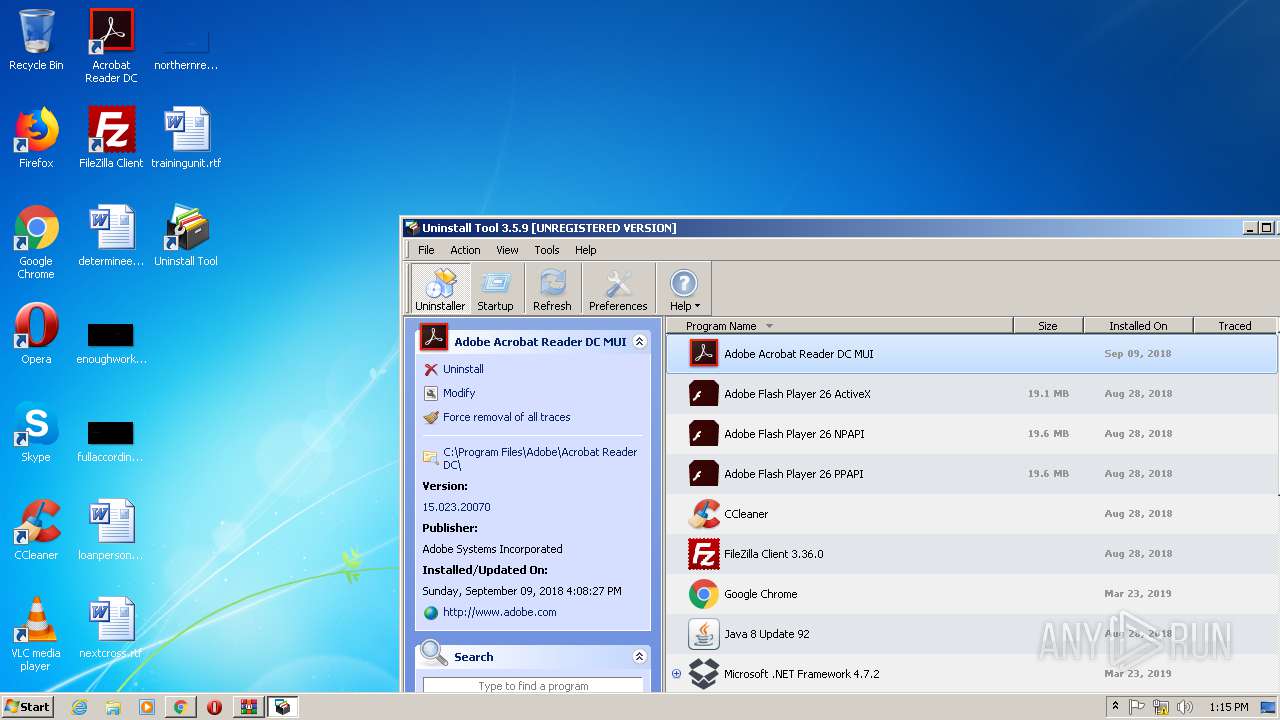Open the Help menu in menu bar
This screenshot has height=720, width=1280.
[586, 250]
